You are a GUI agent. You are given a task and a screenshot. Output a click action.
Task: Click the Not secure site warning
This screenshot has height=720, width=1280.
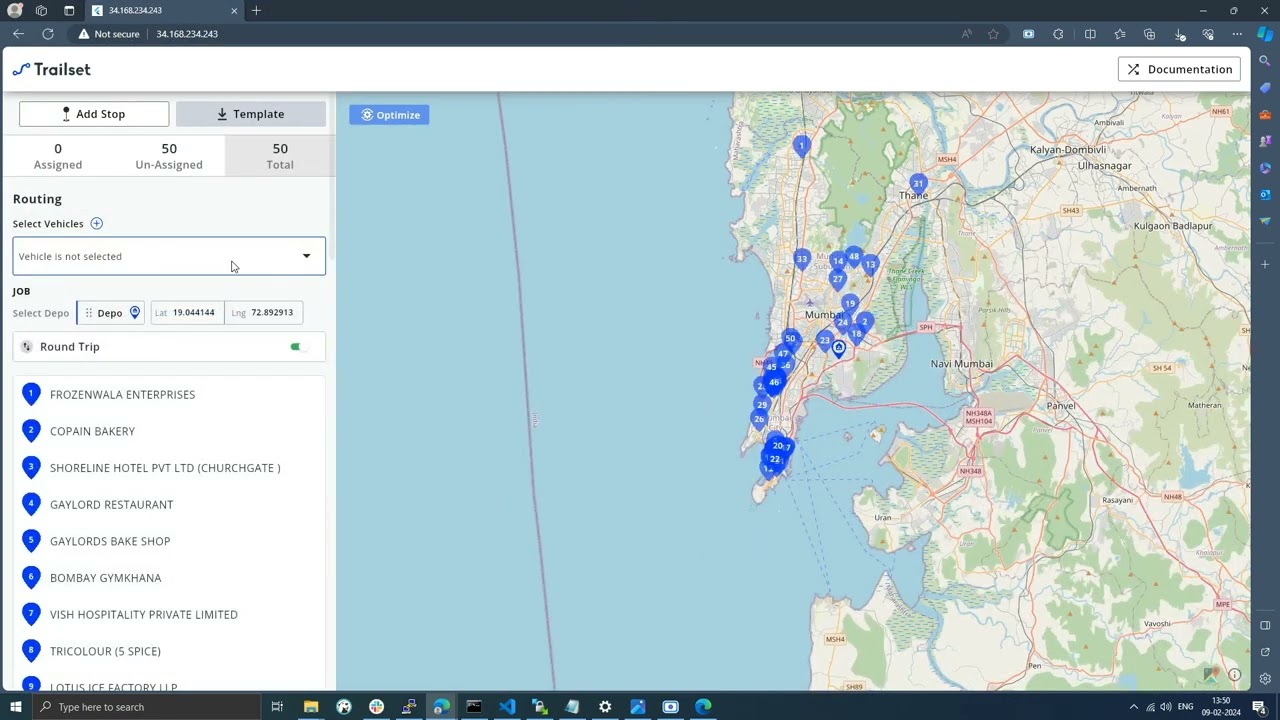pos(109,34)
